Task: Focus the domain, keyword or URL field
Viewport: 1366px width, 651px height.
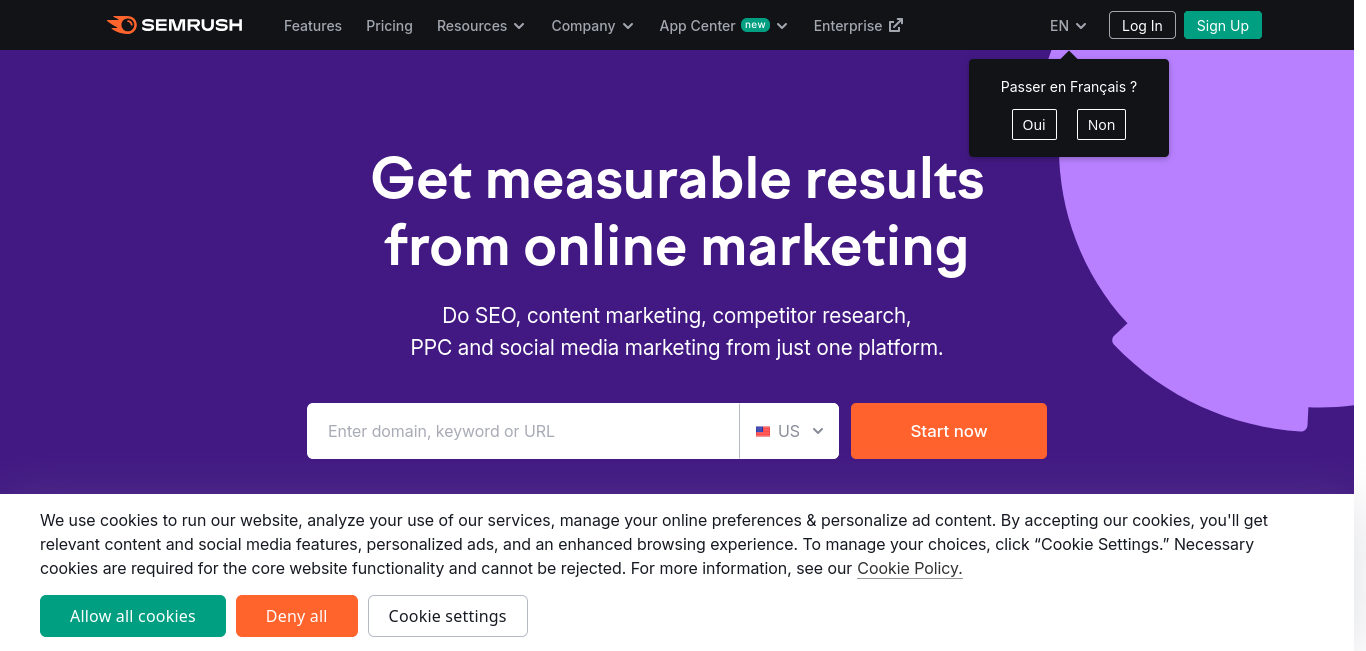Action: click(523, 431)
